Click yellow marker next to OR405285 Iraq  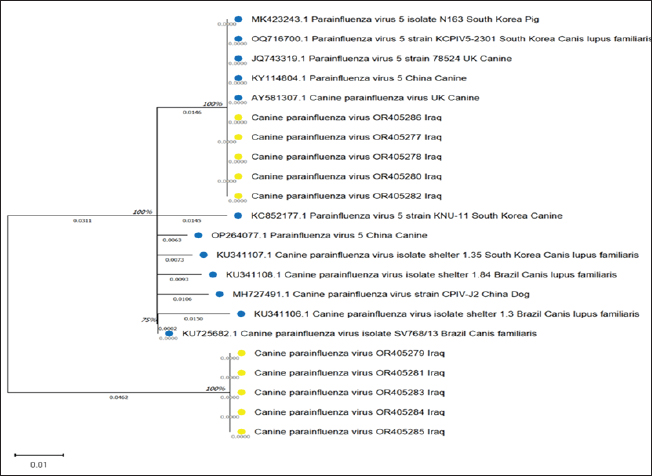coord(241,431)
